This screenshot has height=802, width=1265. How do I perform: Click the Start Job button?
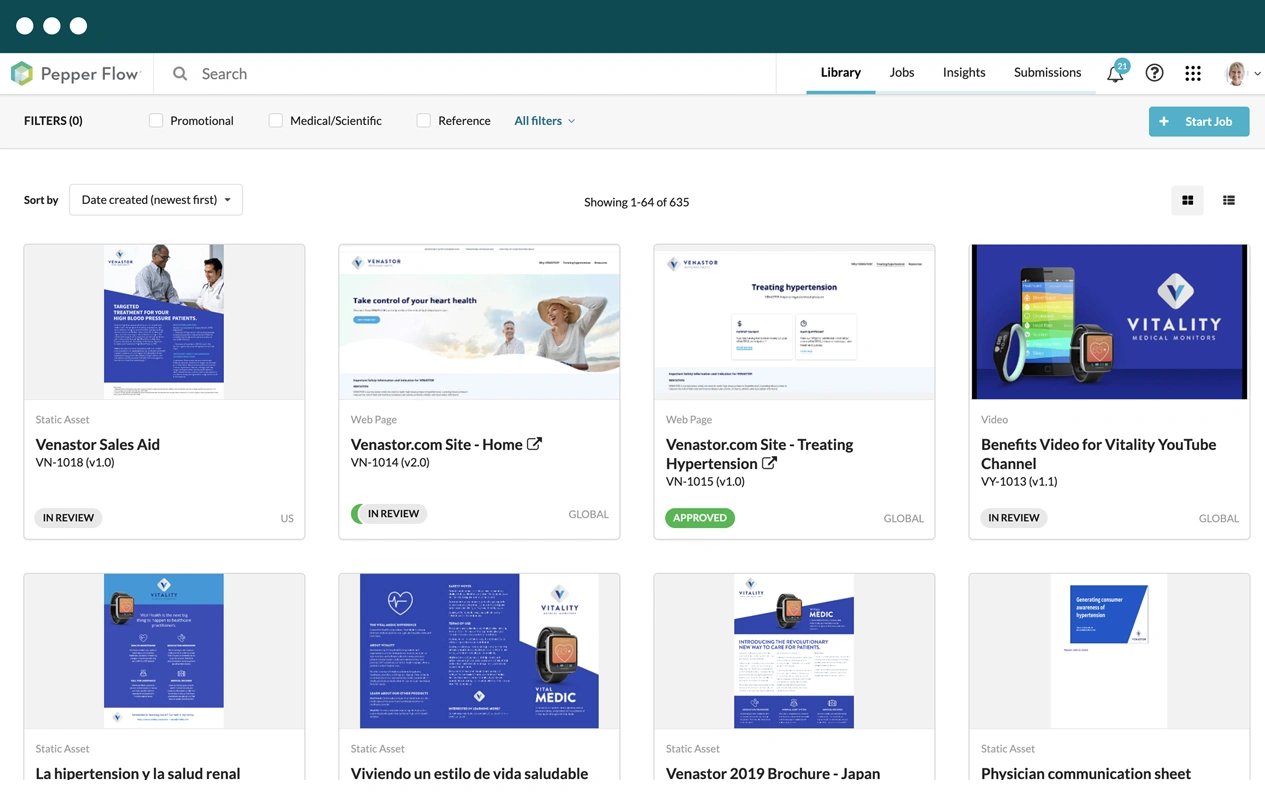coord(1198,122)
